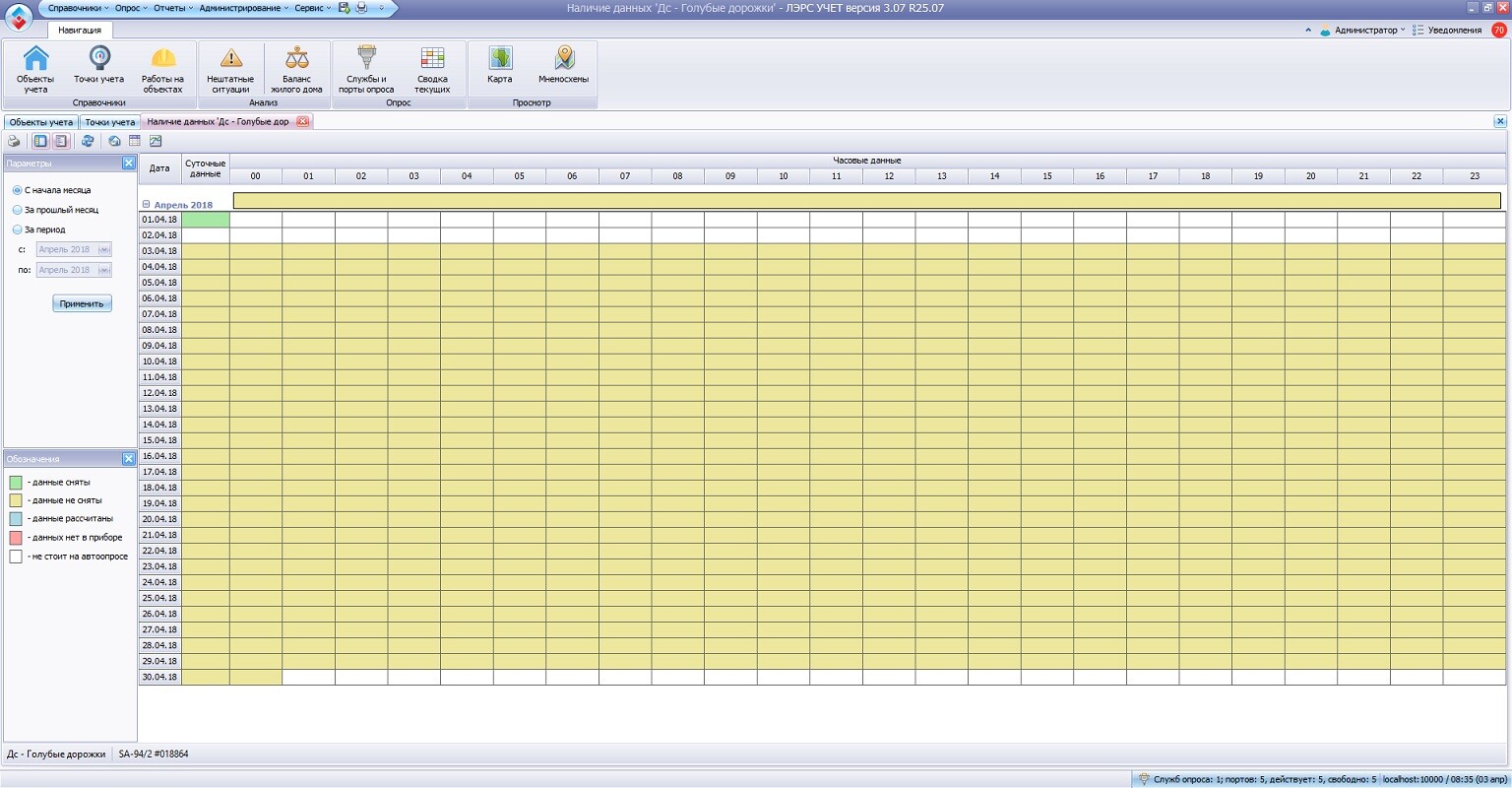This screenshot has height=788, width=1512.
Task: Click the Применить button
Action: pos(82,303)
